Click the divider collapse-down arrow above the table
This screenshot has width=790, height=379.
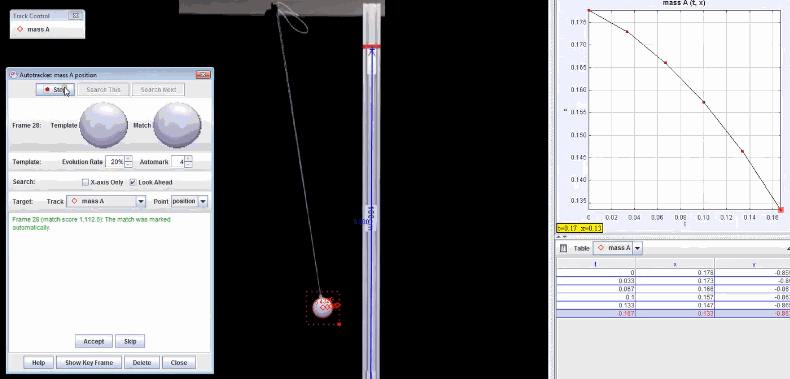[565, 236]
